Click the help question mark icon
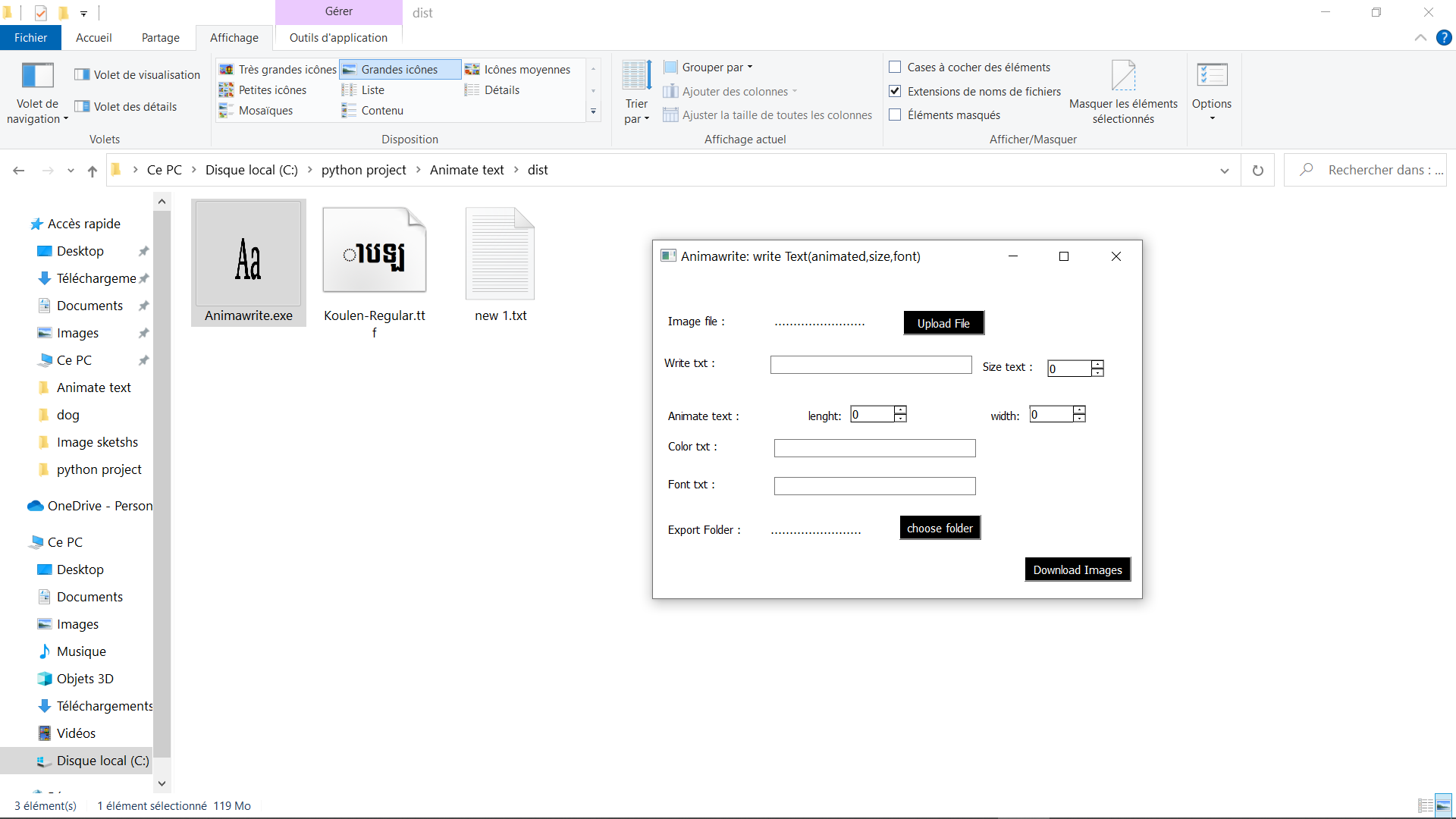 pos(1444,38)
